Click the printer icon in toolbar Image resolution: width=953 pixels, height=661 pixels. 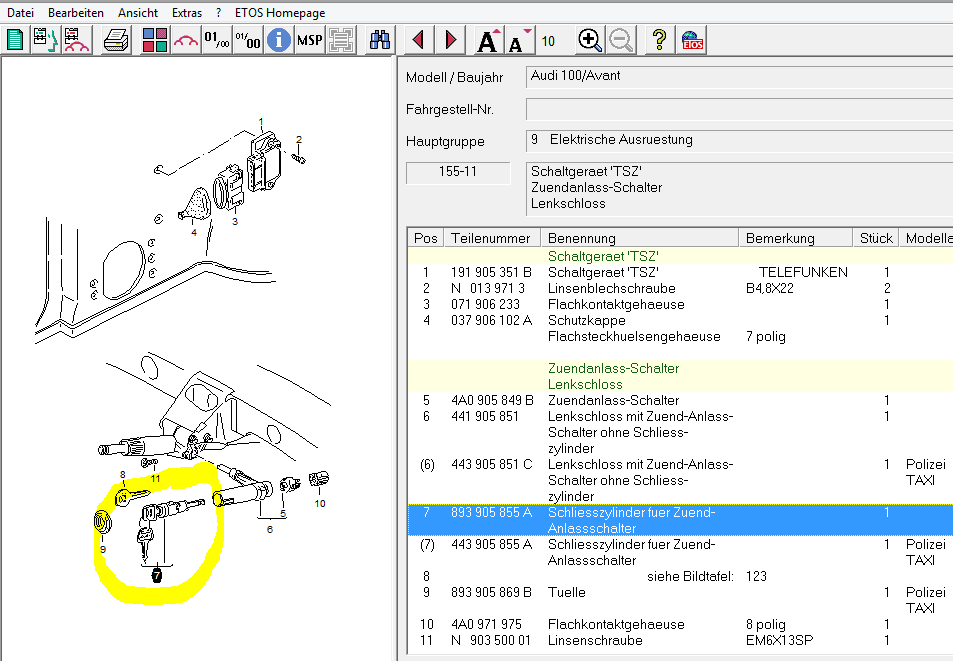(116, 40)
